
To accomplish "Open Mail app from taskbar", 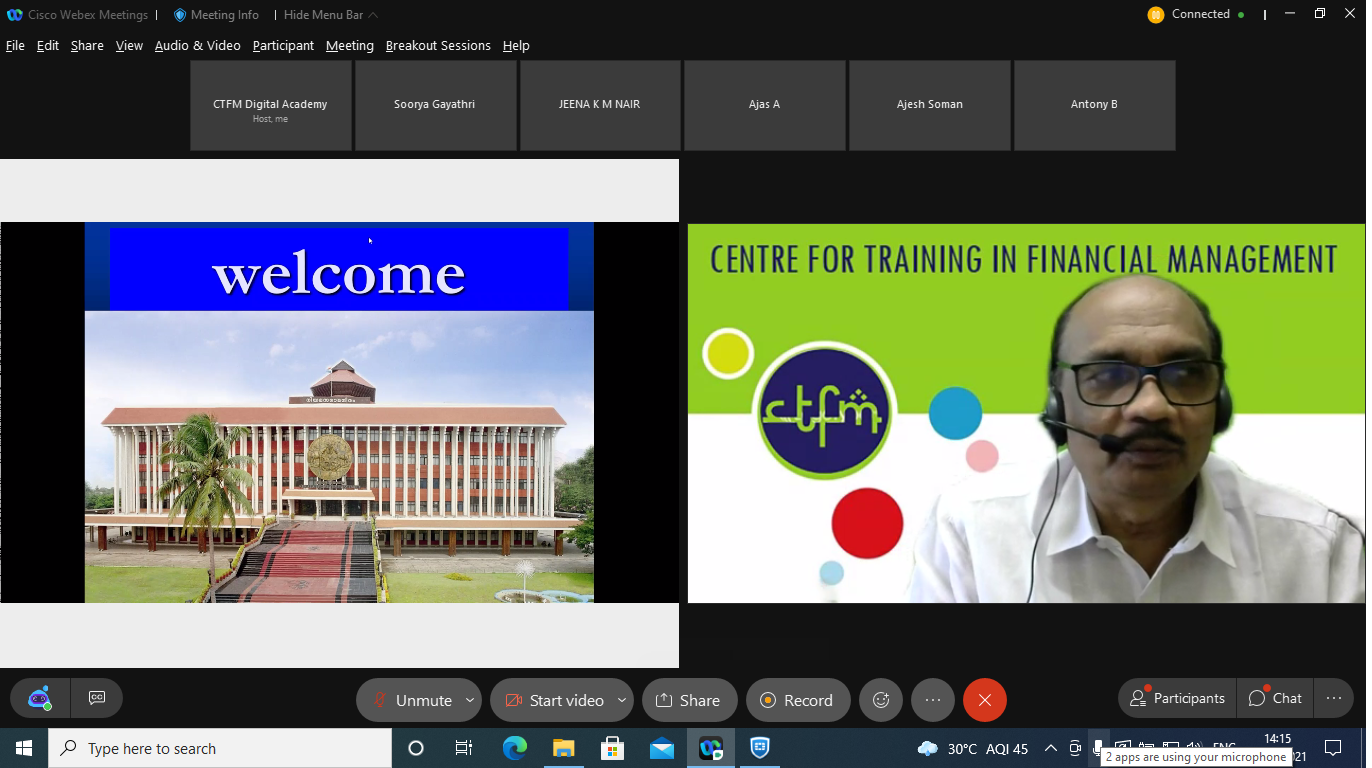I will coord(661,748).
